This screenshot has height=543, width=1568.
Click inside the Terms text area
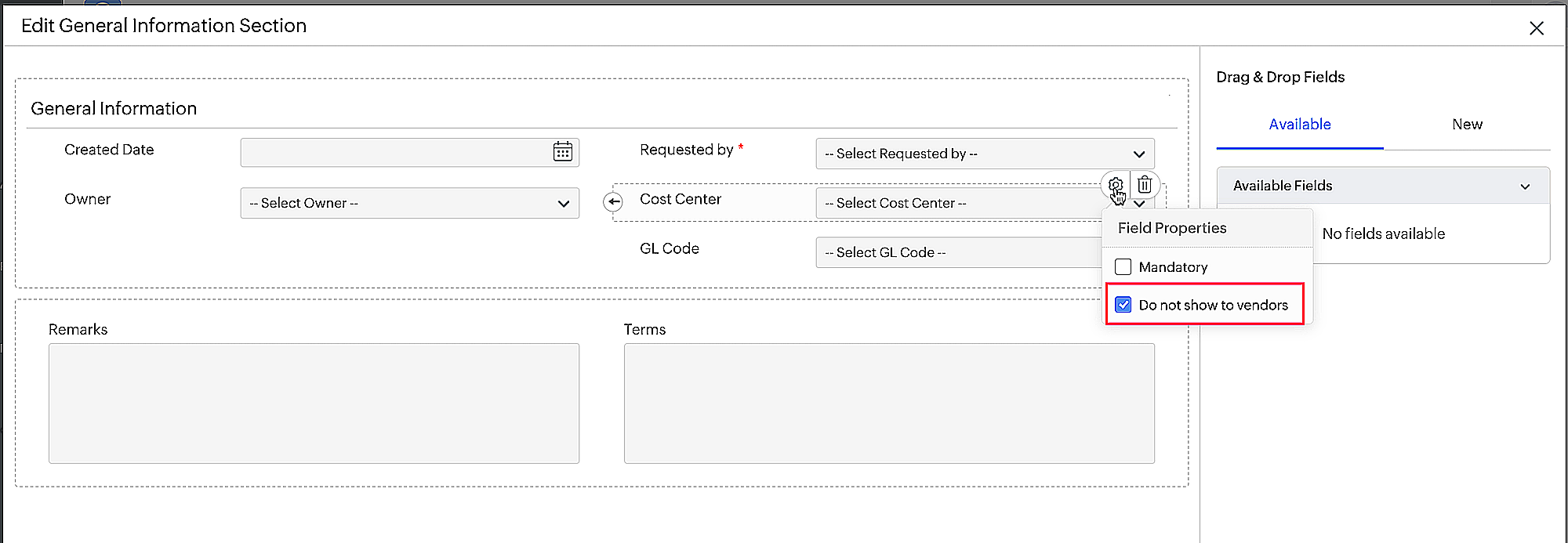(889, 403)
